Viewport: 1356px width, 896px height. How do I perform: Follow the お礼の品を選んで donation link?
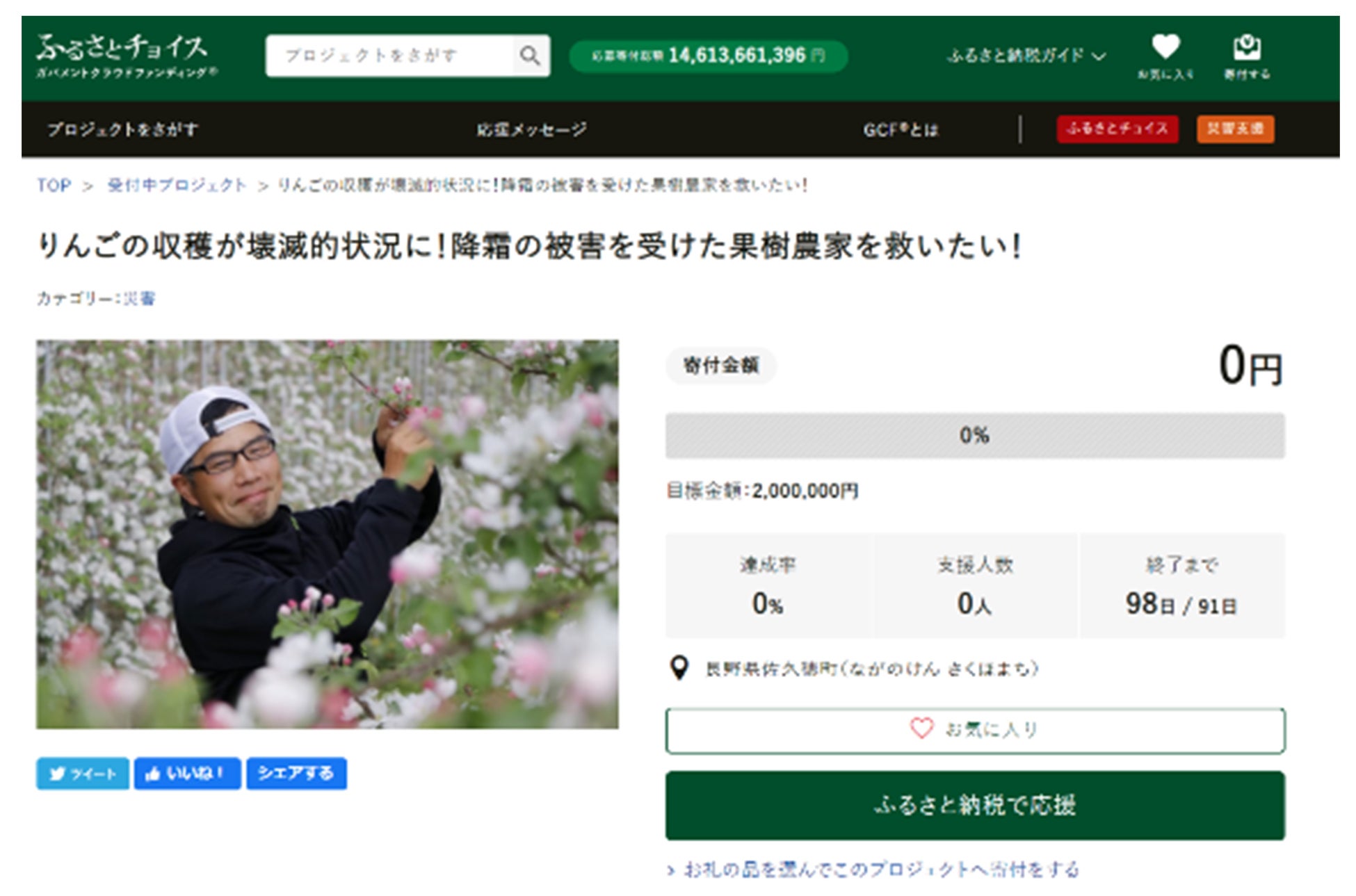pyautogui.click(x=873, y=870)
